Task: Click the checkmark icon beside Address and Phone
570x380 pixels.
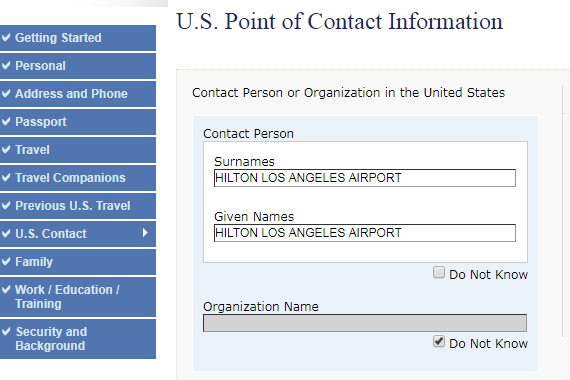Action: [x=6, y=93]
